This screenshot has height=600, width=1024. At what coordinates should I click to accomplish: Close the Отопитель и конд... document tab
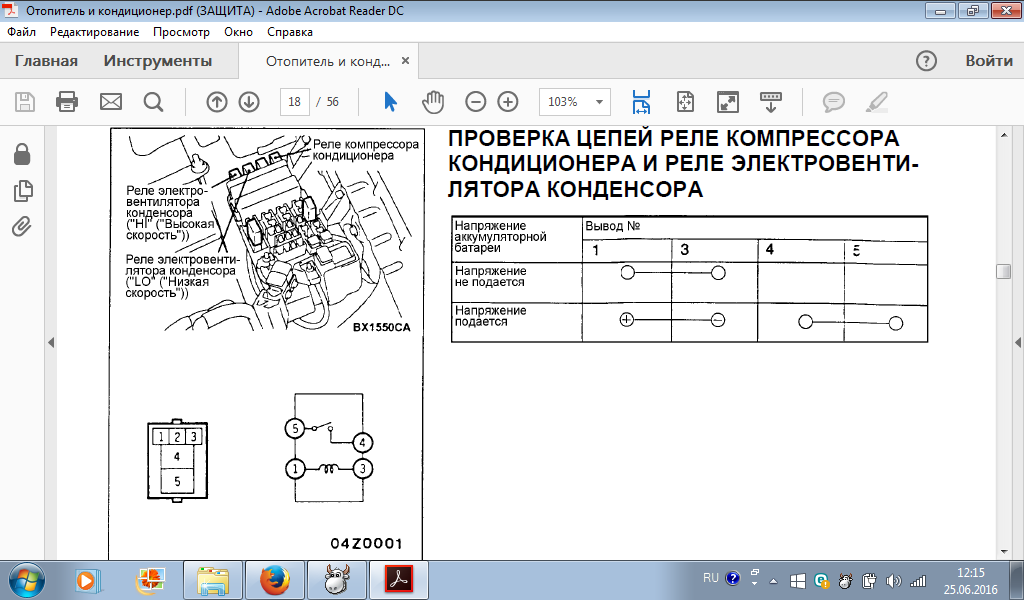point(405,61)
